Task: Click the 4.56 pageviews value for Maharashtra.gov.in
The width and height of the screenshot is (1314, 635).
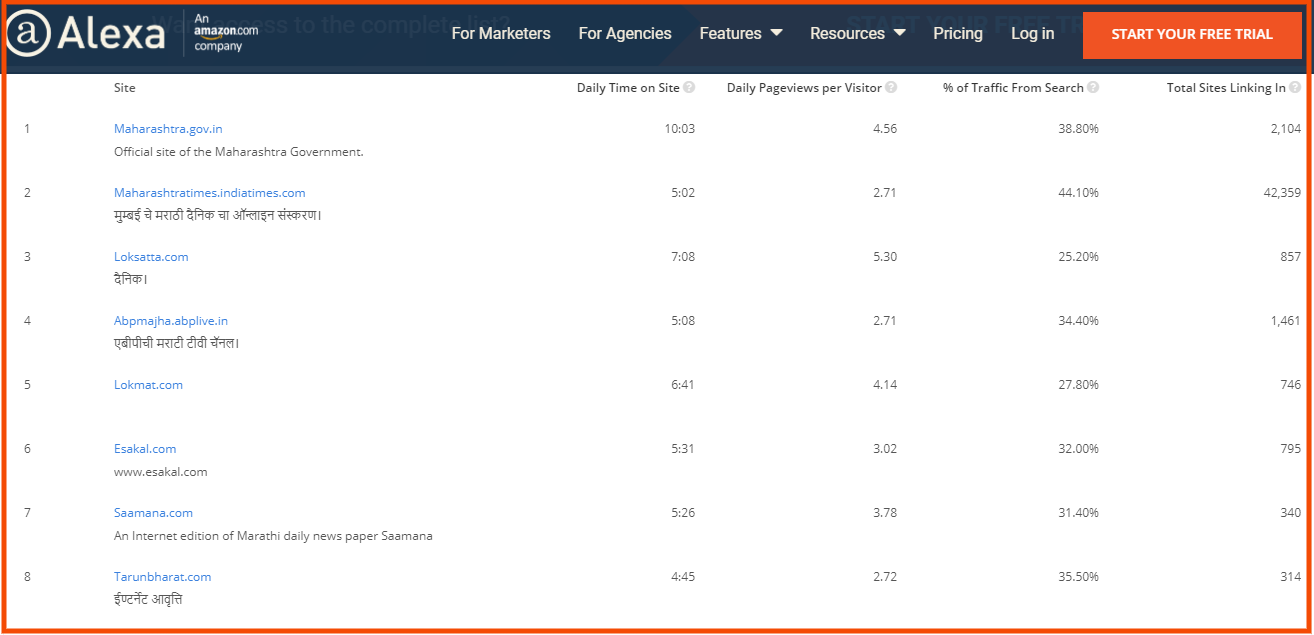Action: click(x=885, y=129)
